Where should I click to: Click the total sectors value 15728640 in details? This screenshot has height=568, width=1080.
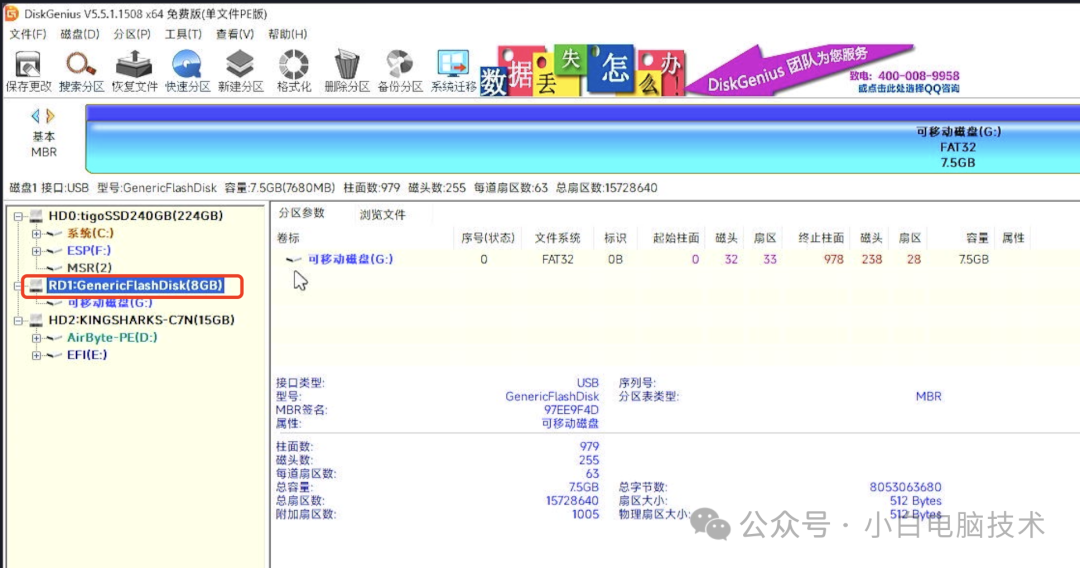tap(572, 501)
